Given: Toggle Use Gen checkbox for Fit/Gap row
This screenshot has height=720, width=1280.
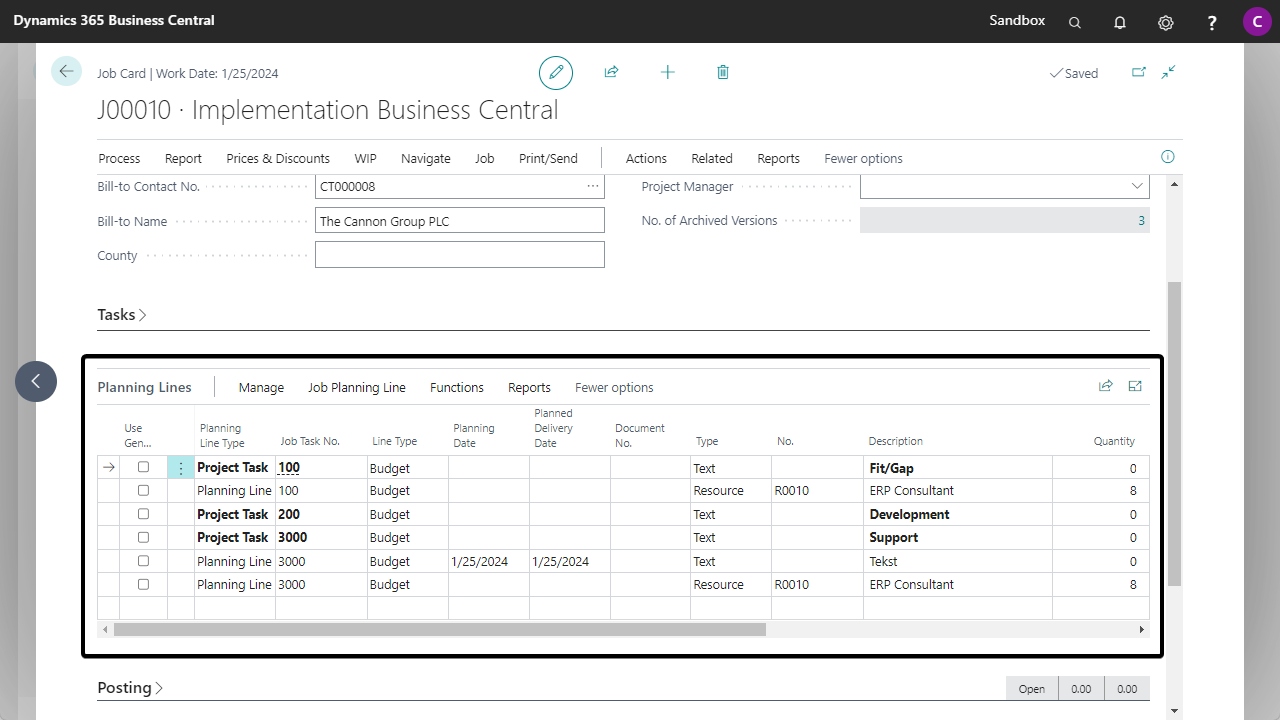Looking at the screenshot, I should click(x=143, y=467).
